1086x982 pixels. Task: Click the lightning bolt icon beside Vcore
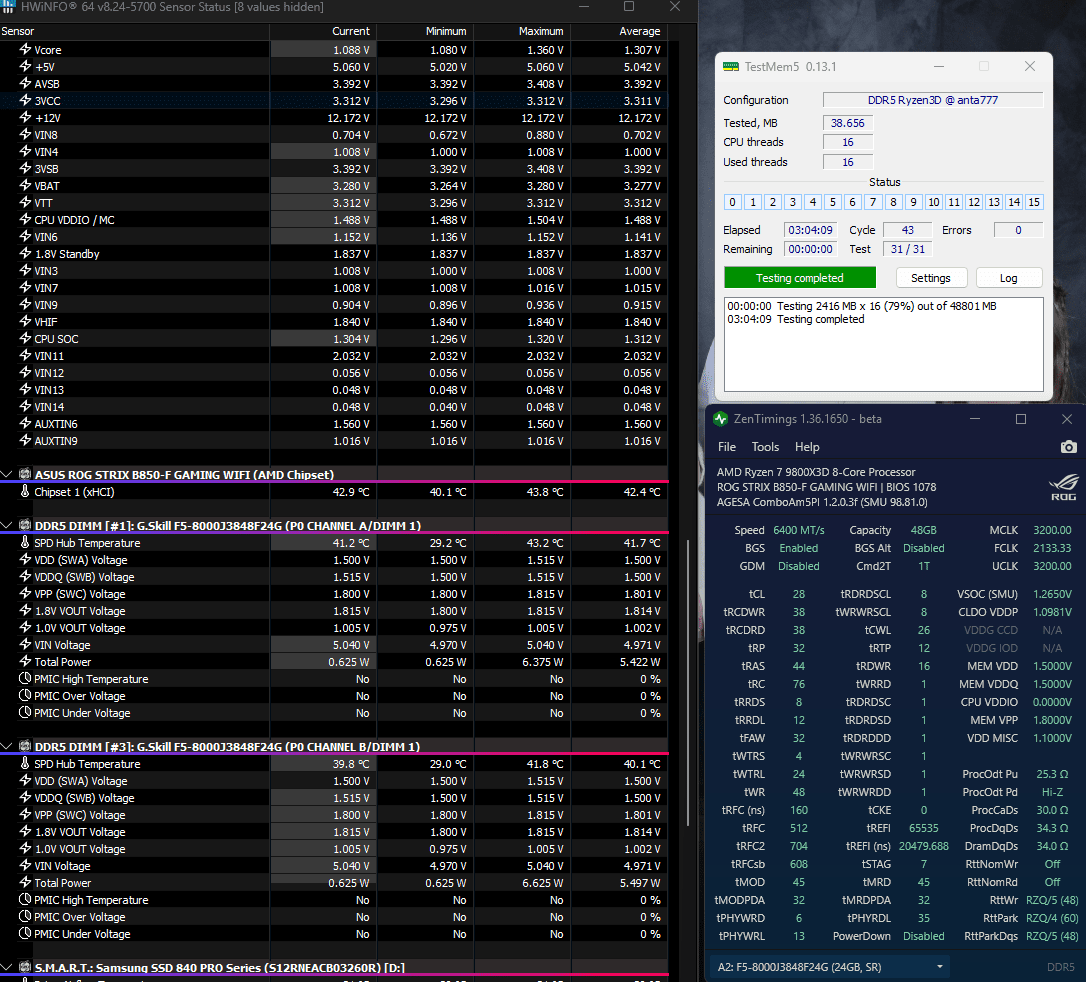pyautogui.click(x=26, y=50)
